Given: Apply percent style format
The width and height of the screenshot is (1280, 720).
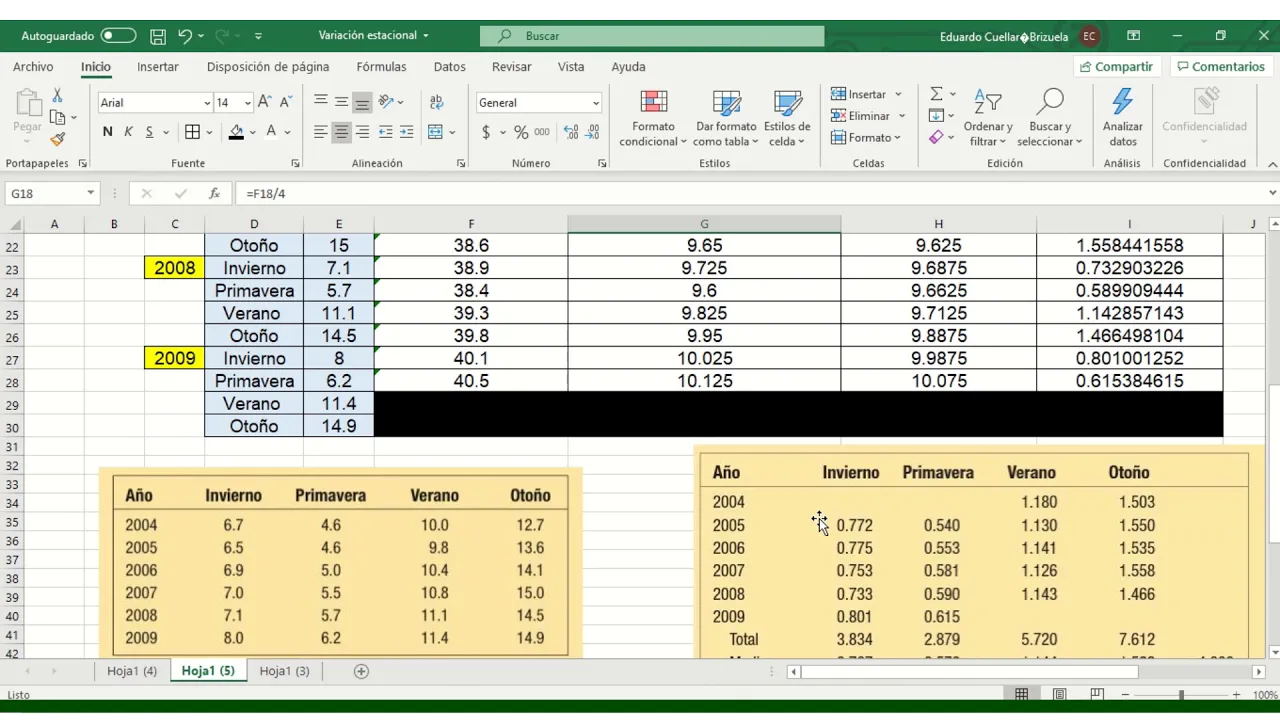Looking at the screenshot, I should click(521, 132).
